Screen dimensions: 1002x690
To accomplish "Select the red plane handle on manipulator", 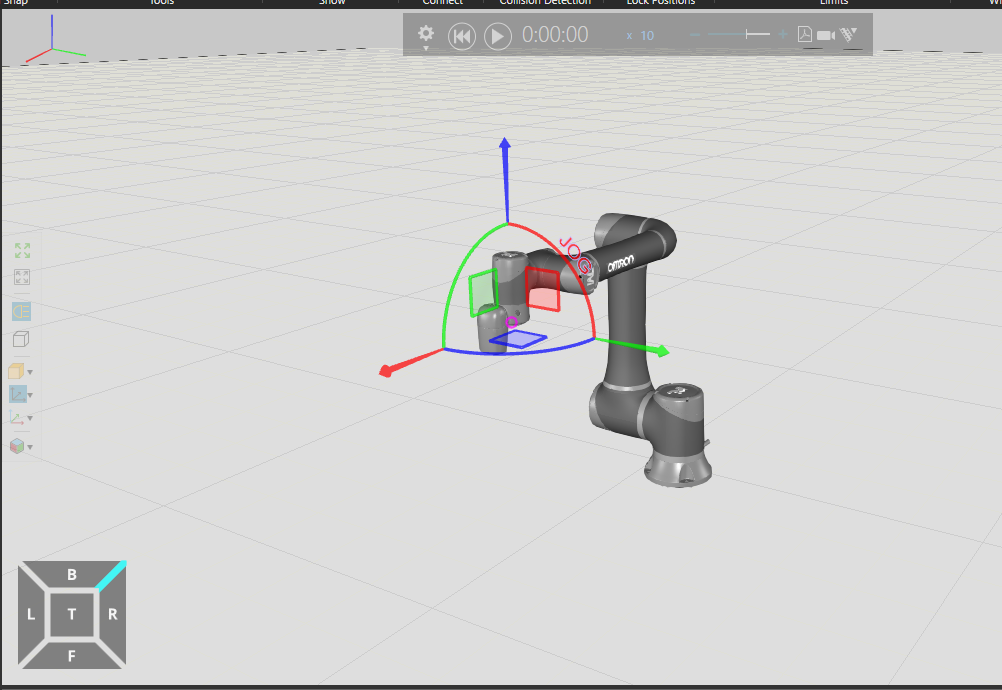I will (x=543, y=289).
